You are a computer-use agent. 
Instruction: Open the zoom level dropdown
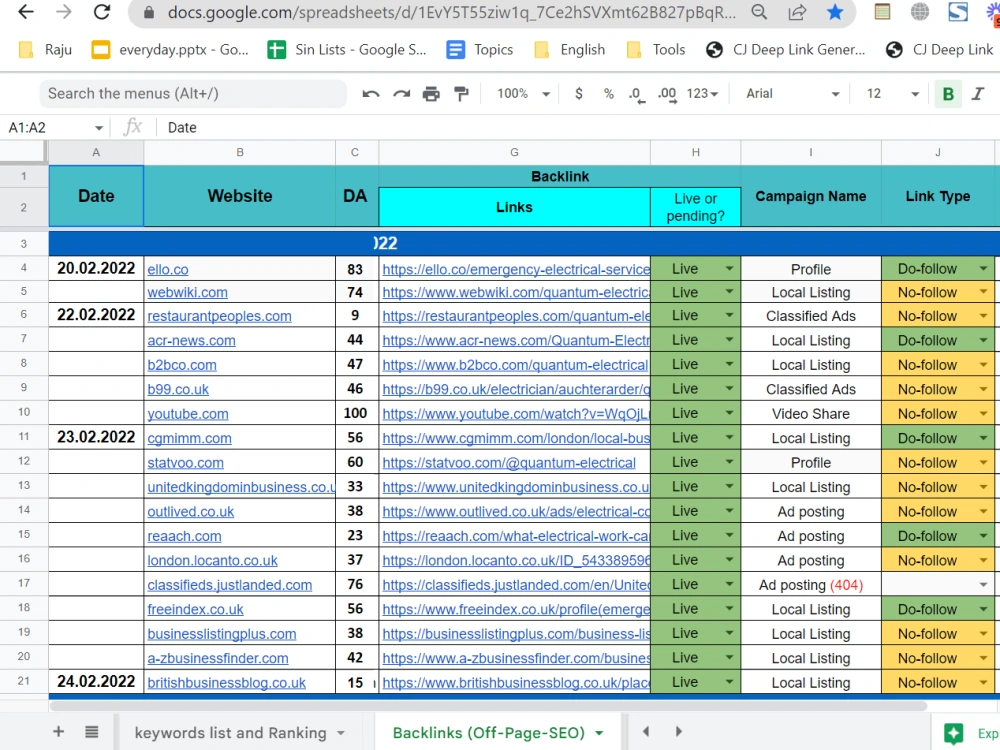pyautogui.click(x=524, y=94)
